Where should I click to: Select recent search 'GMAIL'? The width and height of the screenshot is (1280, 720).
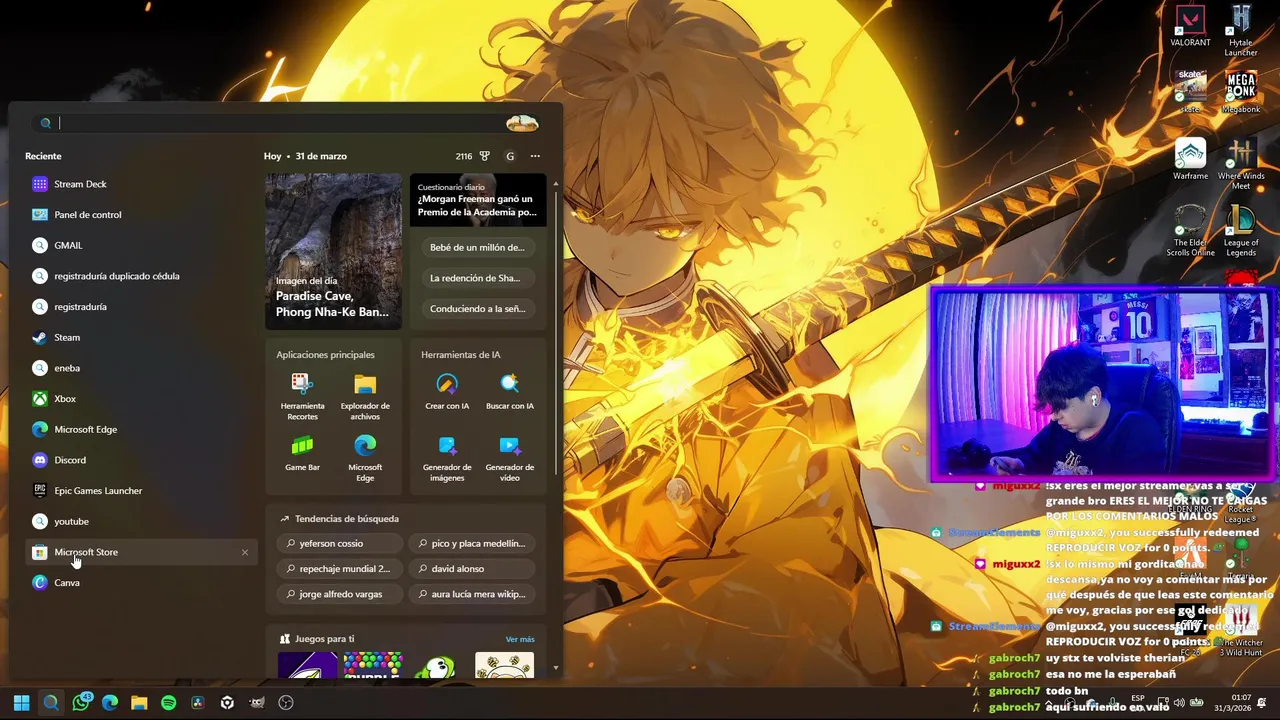point(140,245)
